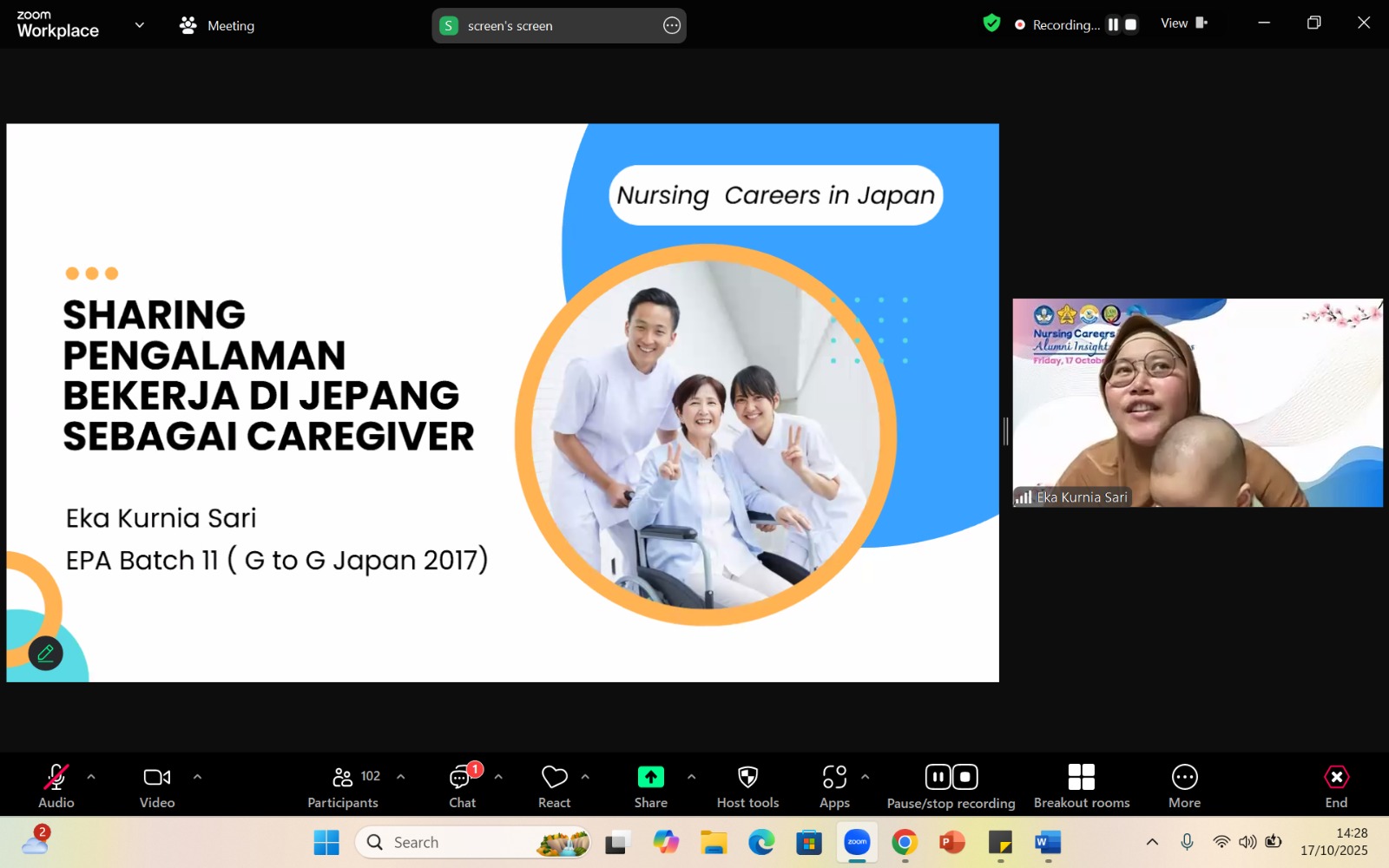
Task: Open the system volume control
Action: [x=1247, y=841]
